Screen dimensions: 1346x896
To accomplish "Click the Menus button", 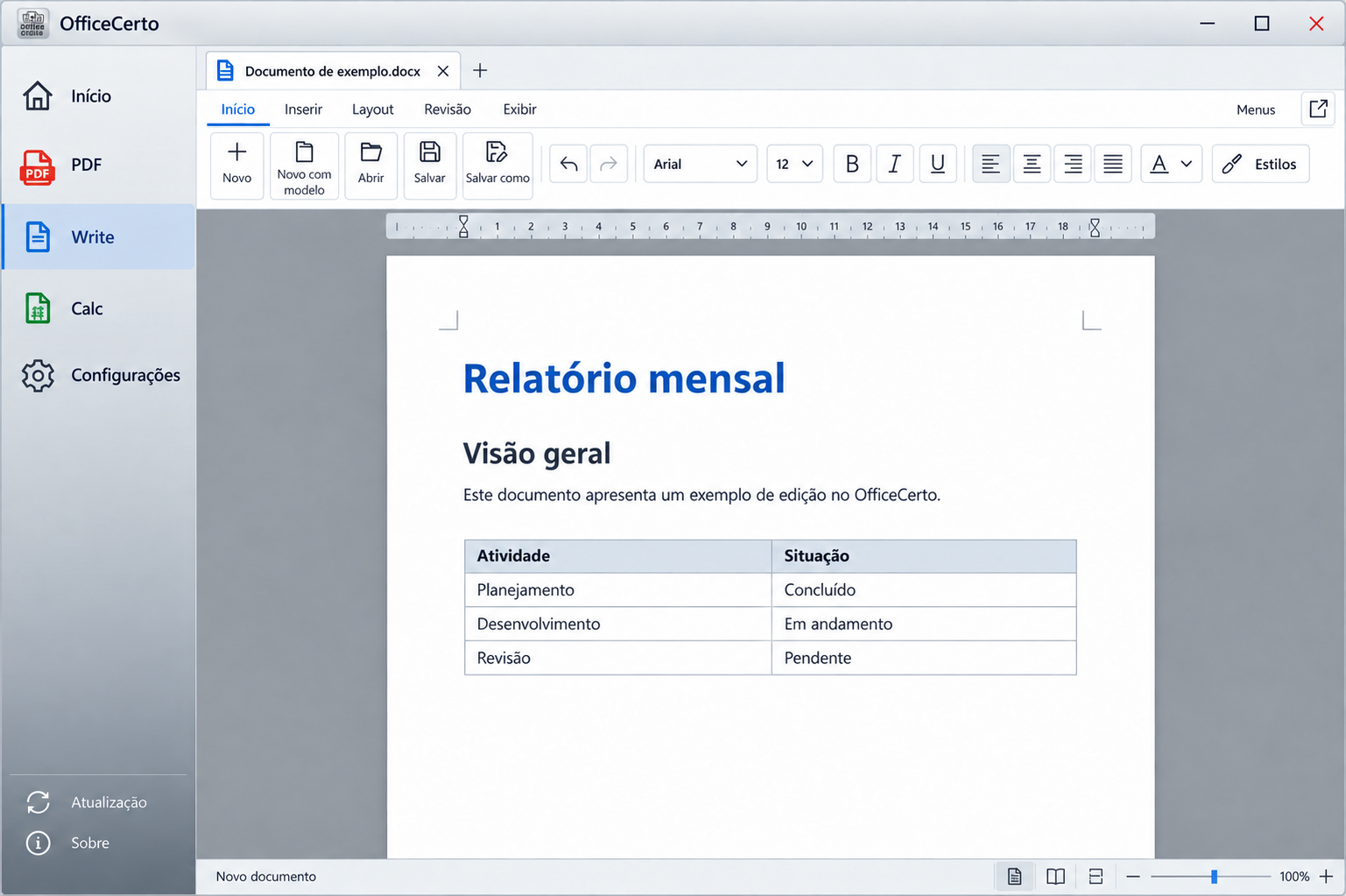I will [1256, 109].
